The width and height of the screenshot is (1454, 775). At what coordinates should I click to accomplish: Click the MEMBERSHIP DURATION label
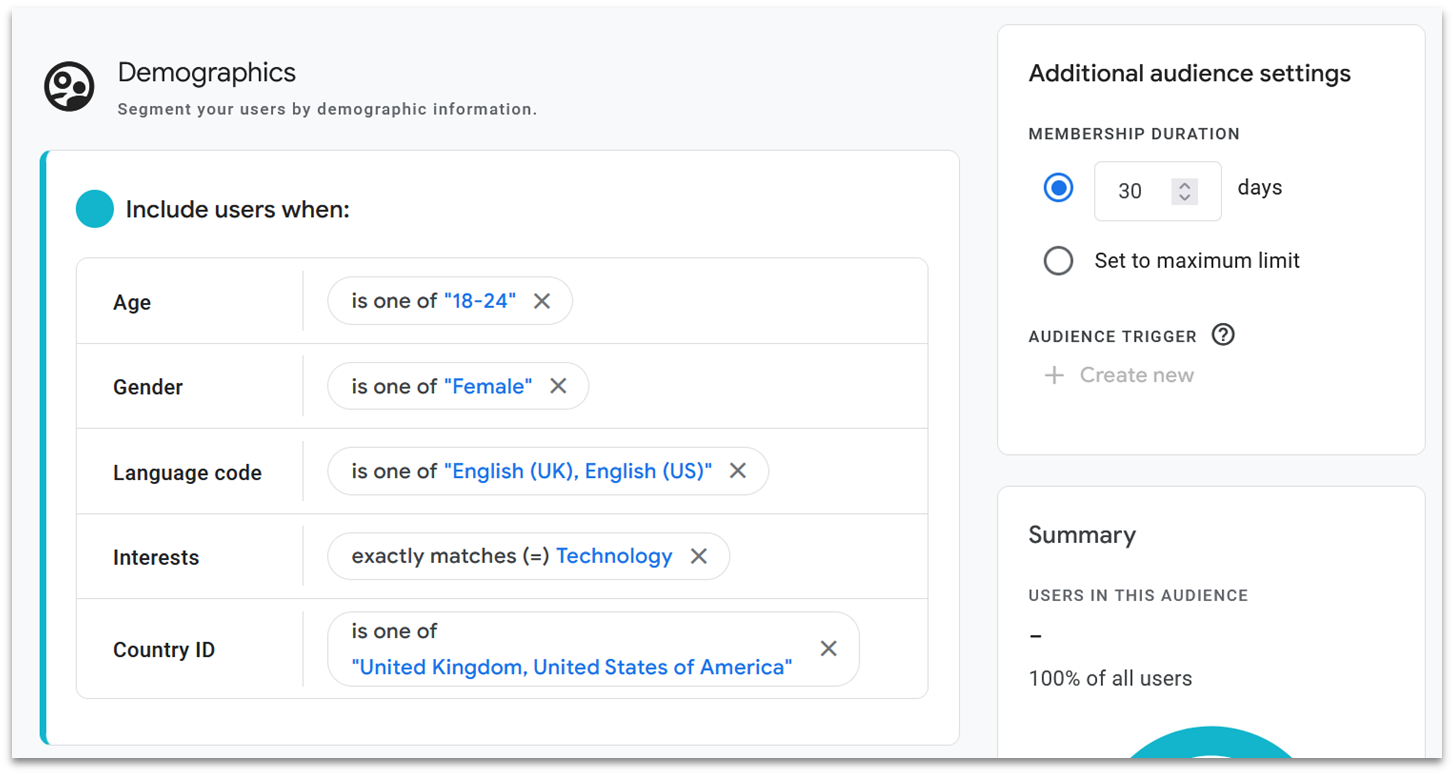tap(1134, 134)
